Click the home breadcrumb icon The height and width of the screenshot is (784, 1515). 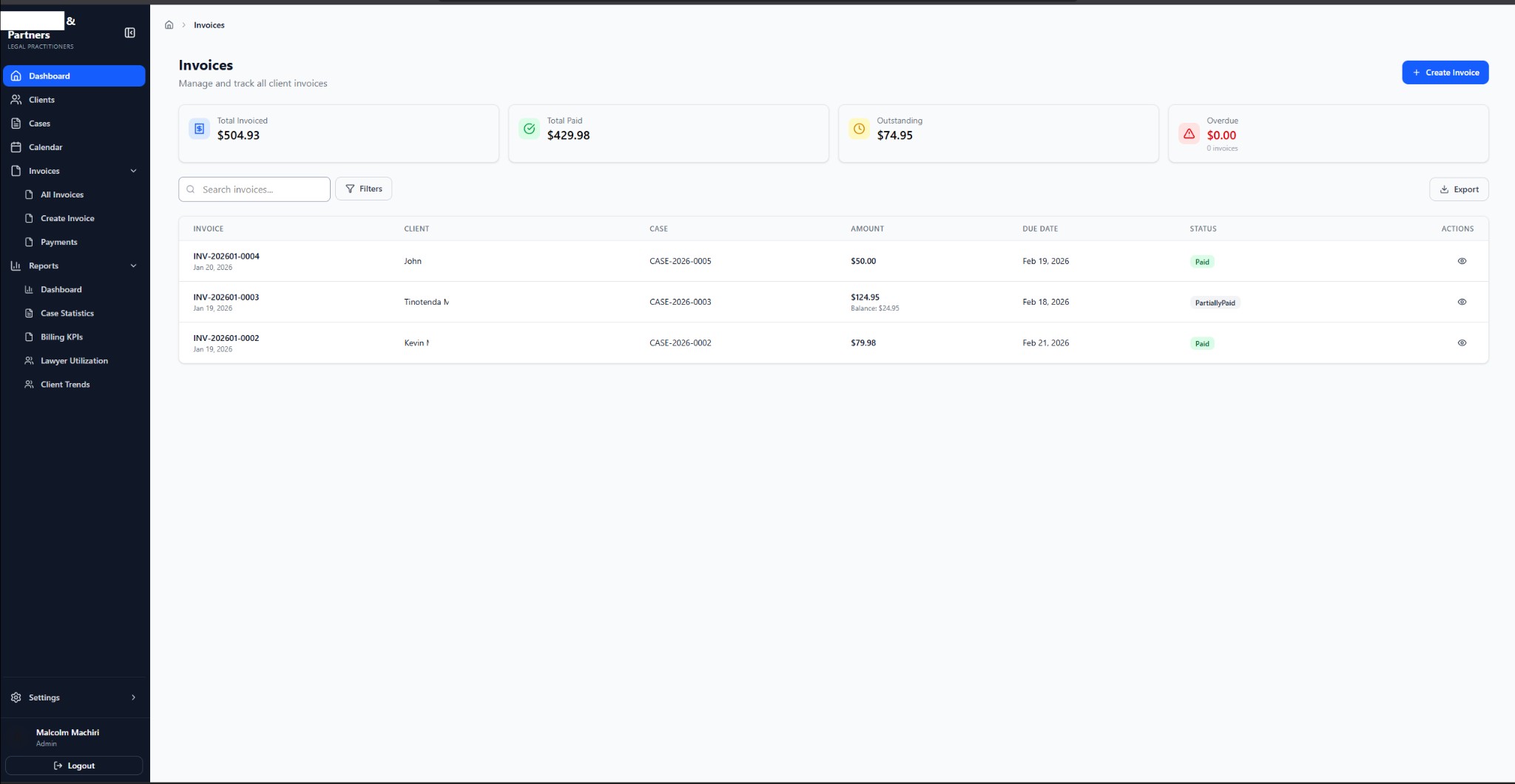click(x=169, y=24)
